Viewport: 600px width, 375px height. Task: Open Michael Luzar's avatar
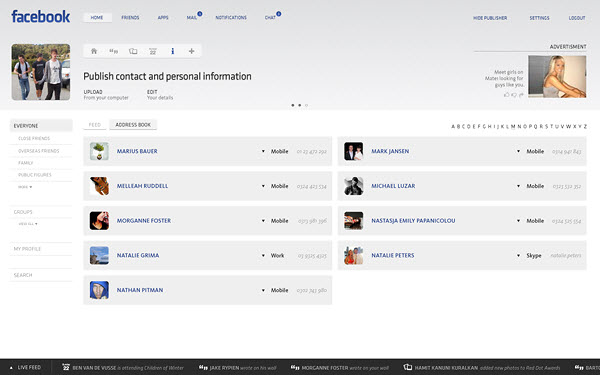(354, 186)
